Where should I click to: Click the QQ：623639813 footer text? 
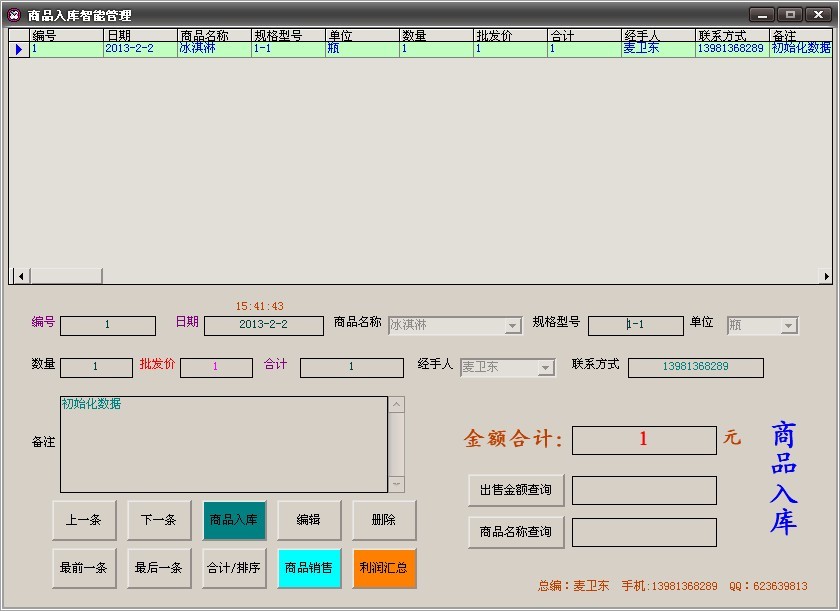click(x=768, y=586)
